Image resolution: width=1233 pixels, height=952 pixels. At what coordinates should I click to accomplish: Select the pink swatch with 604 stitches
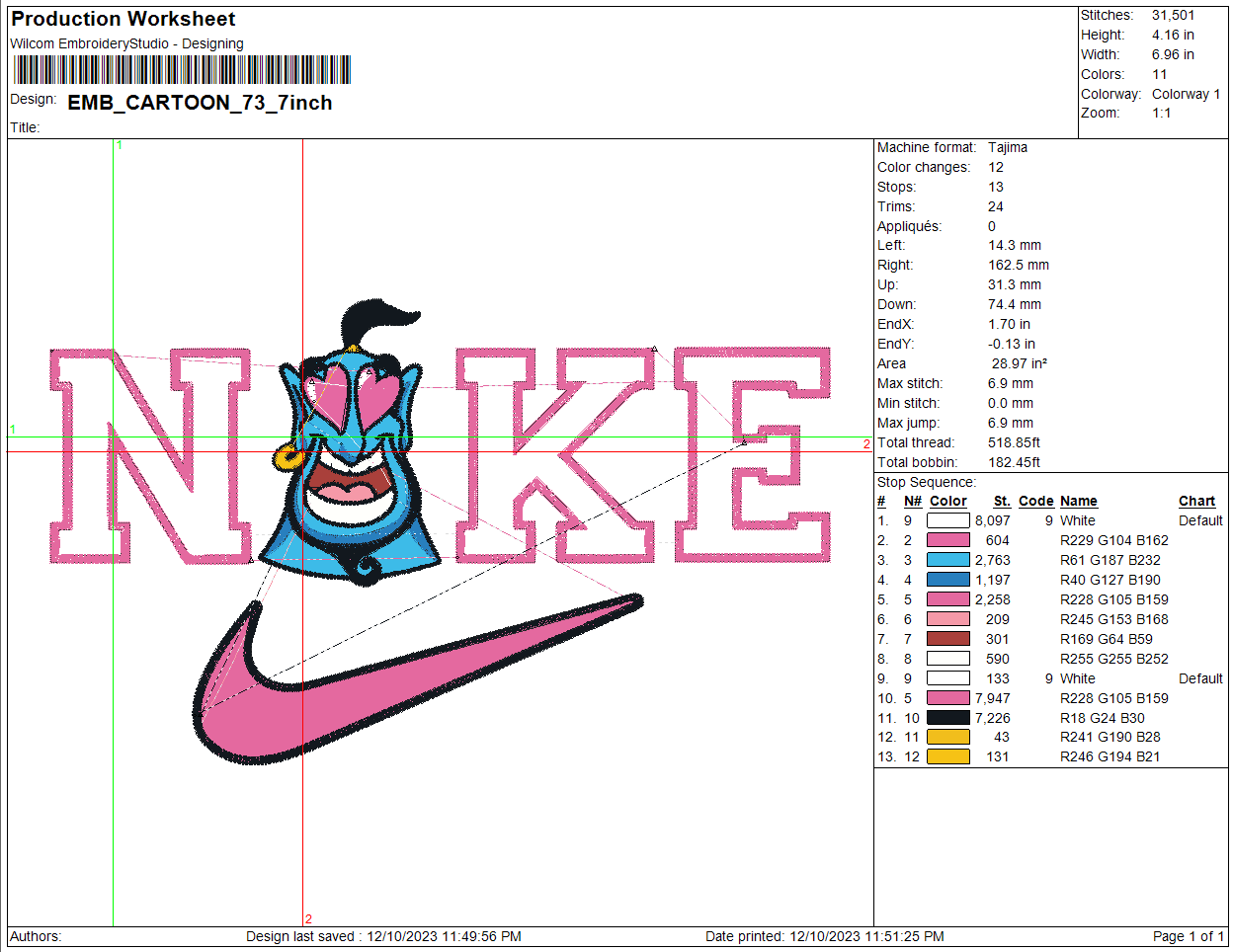coord(948,540)
